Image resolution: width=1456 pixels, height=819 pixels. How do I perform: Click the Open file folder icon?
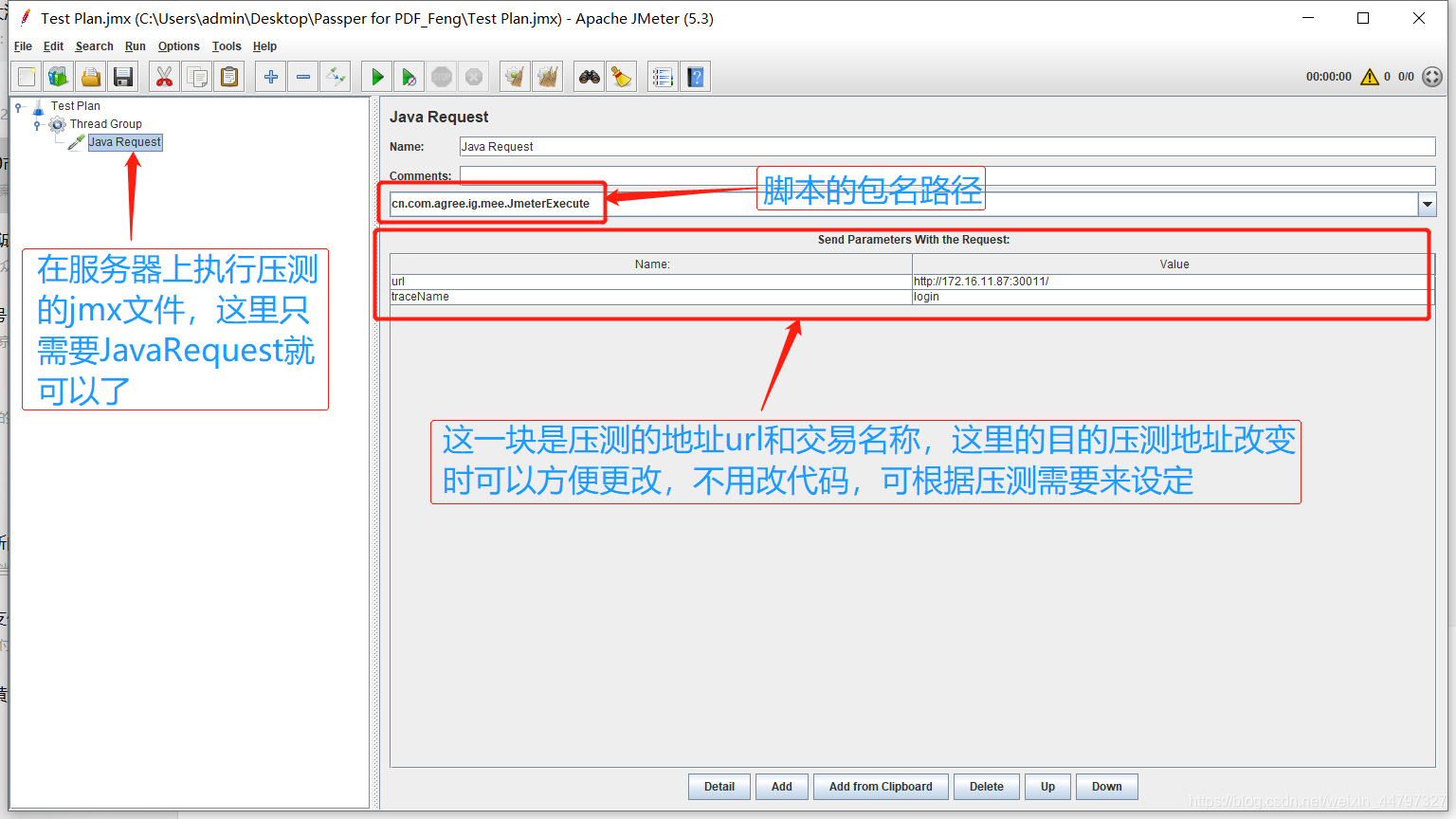click(x=91, y=77)
